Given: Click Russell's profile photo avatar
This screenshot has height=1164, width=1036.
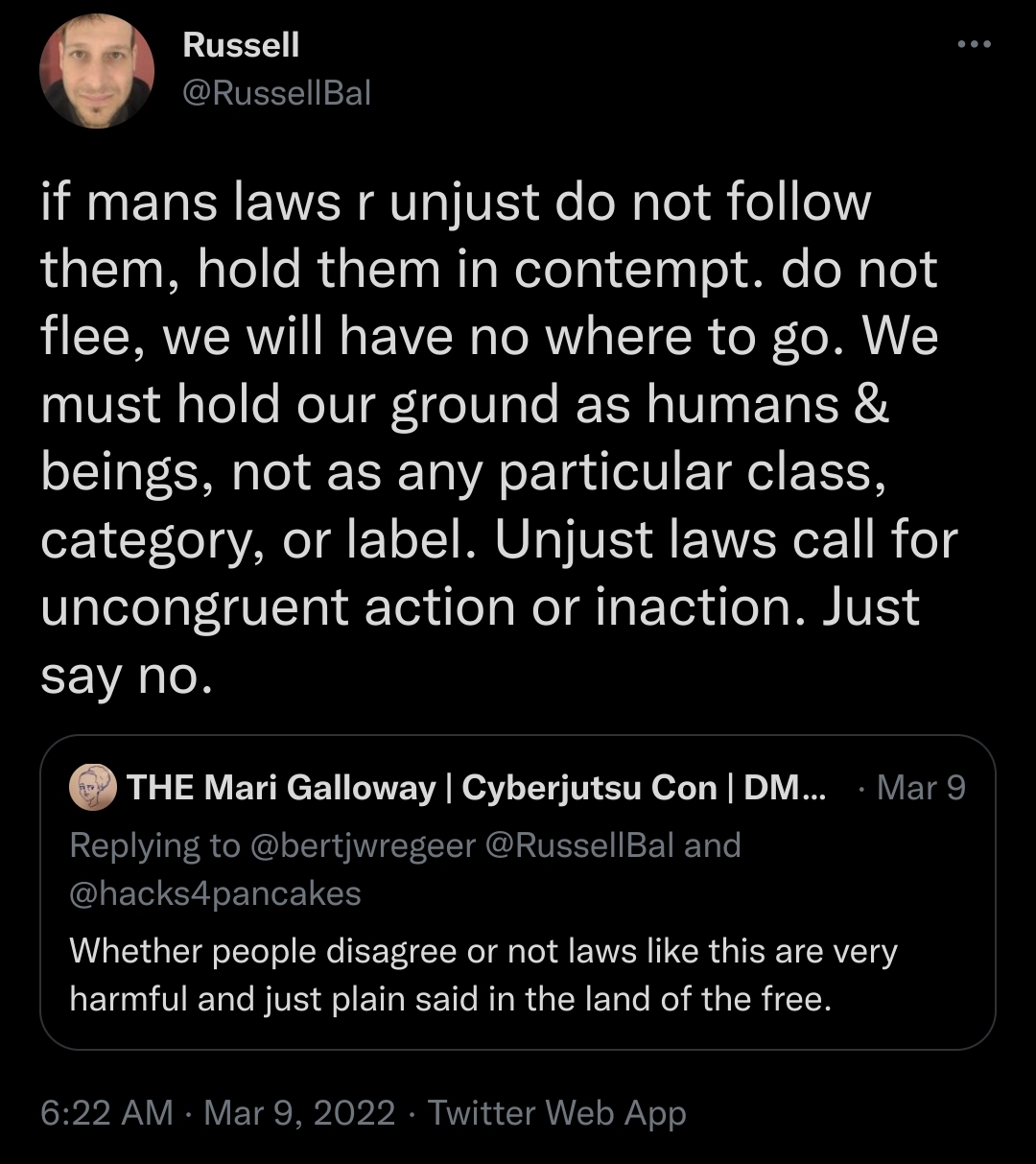Looking at the screenshot, I should pos(97,71).
